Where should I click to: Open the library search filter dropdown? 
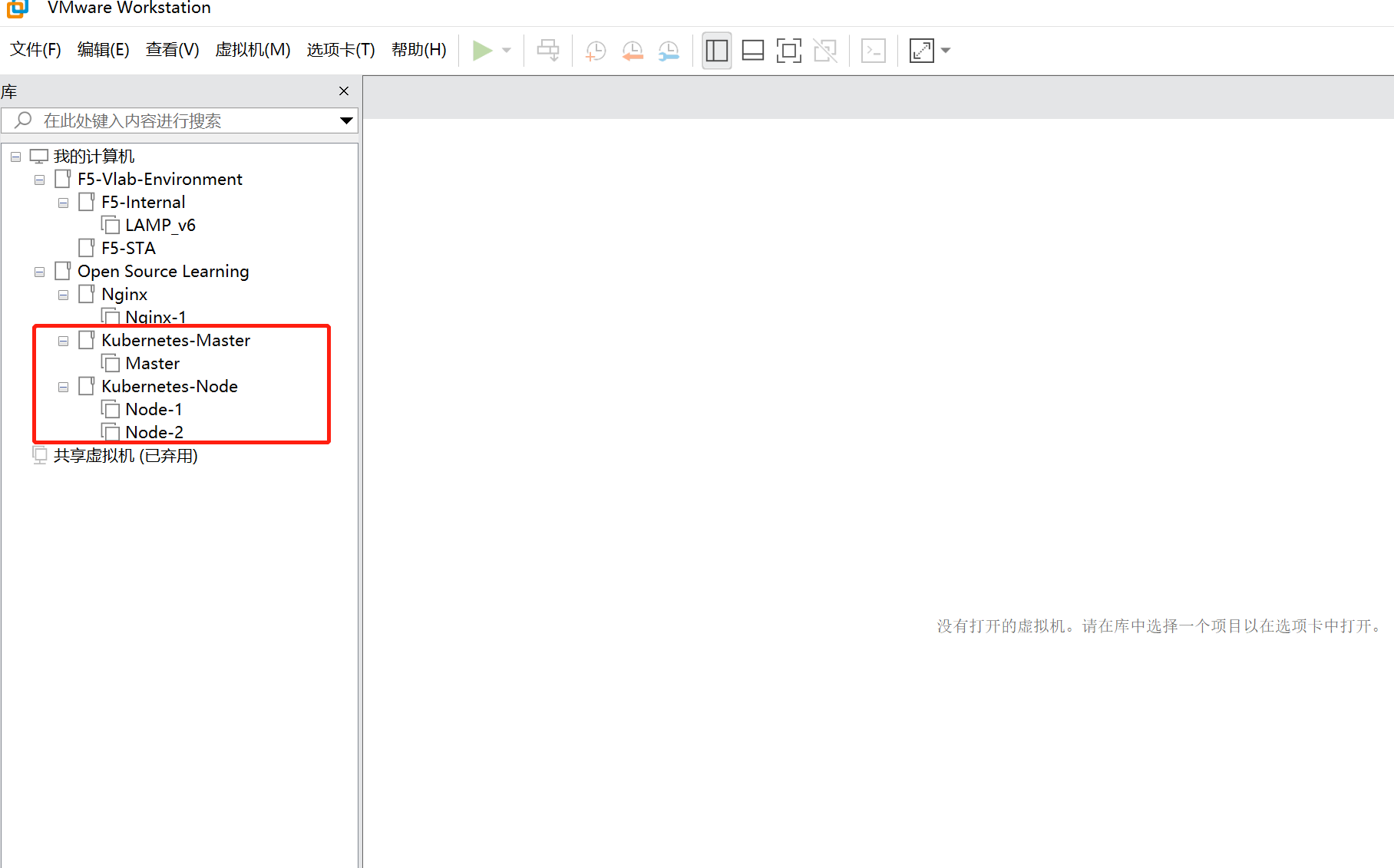(346, 120)
